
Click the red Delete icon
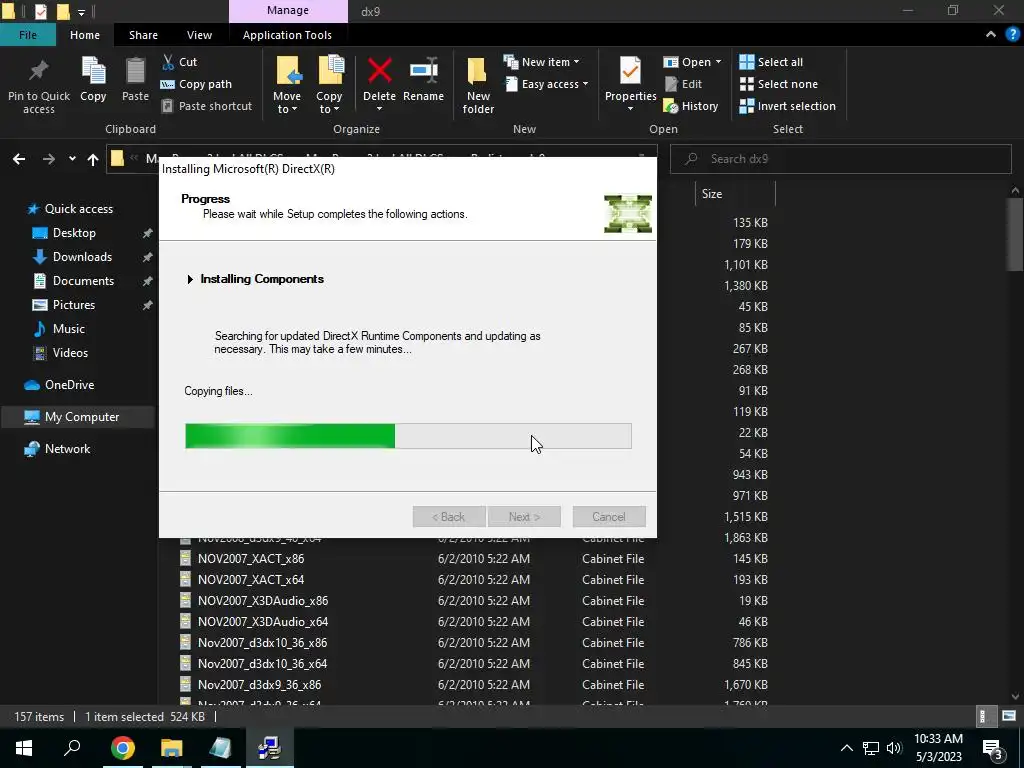(x=379, y=71)
